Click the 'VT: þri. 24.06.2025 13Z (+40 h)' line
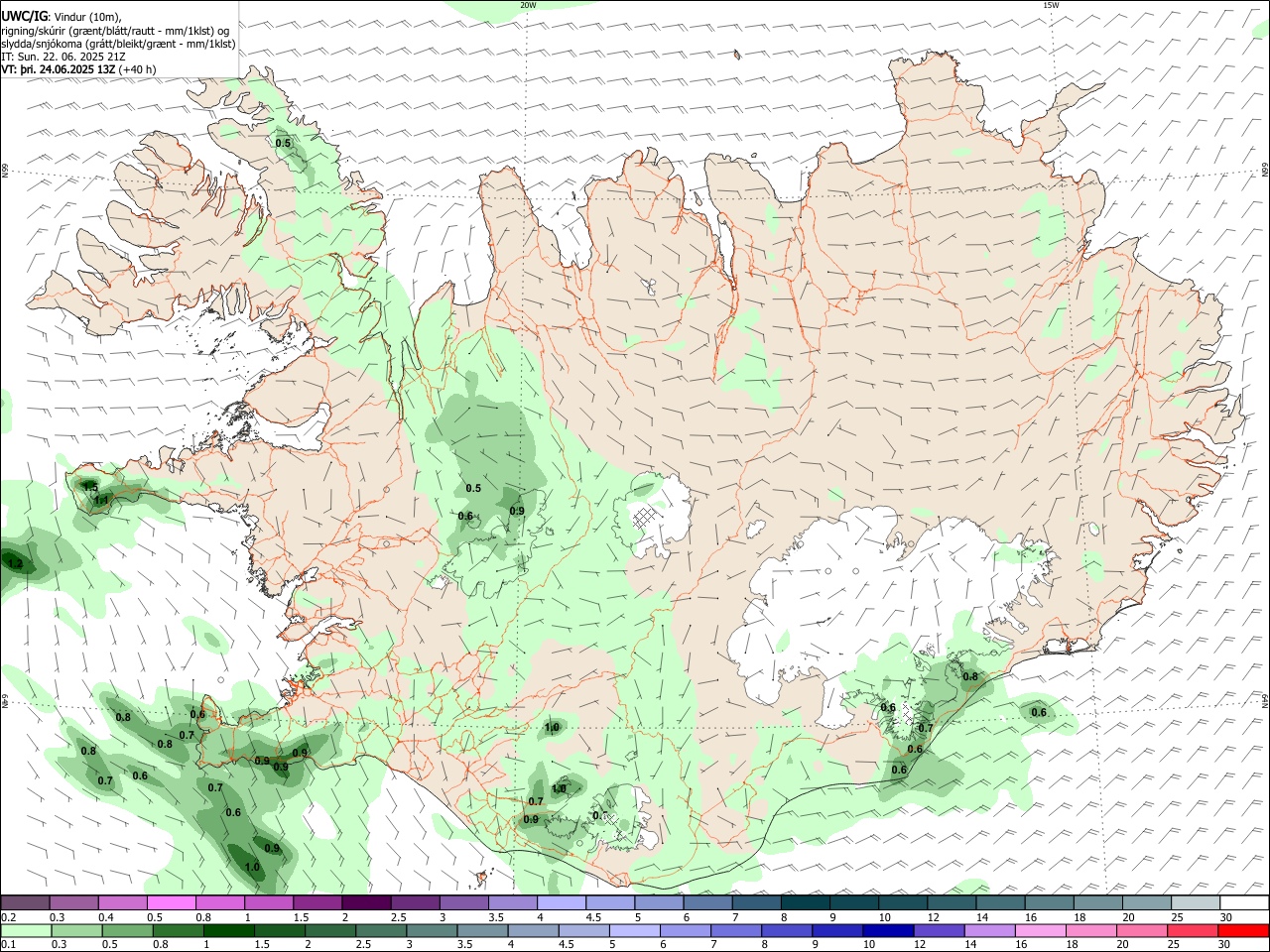Image resolution: width=1270 pixels, height=952 pixels. (78, 69)
